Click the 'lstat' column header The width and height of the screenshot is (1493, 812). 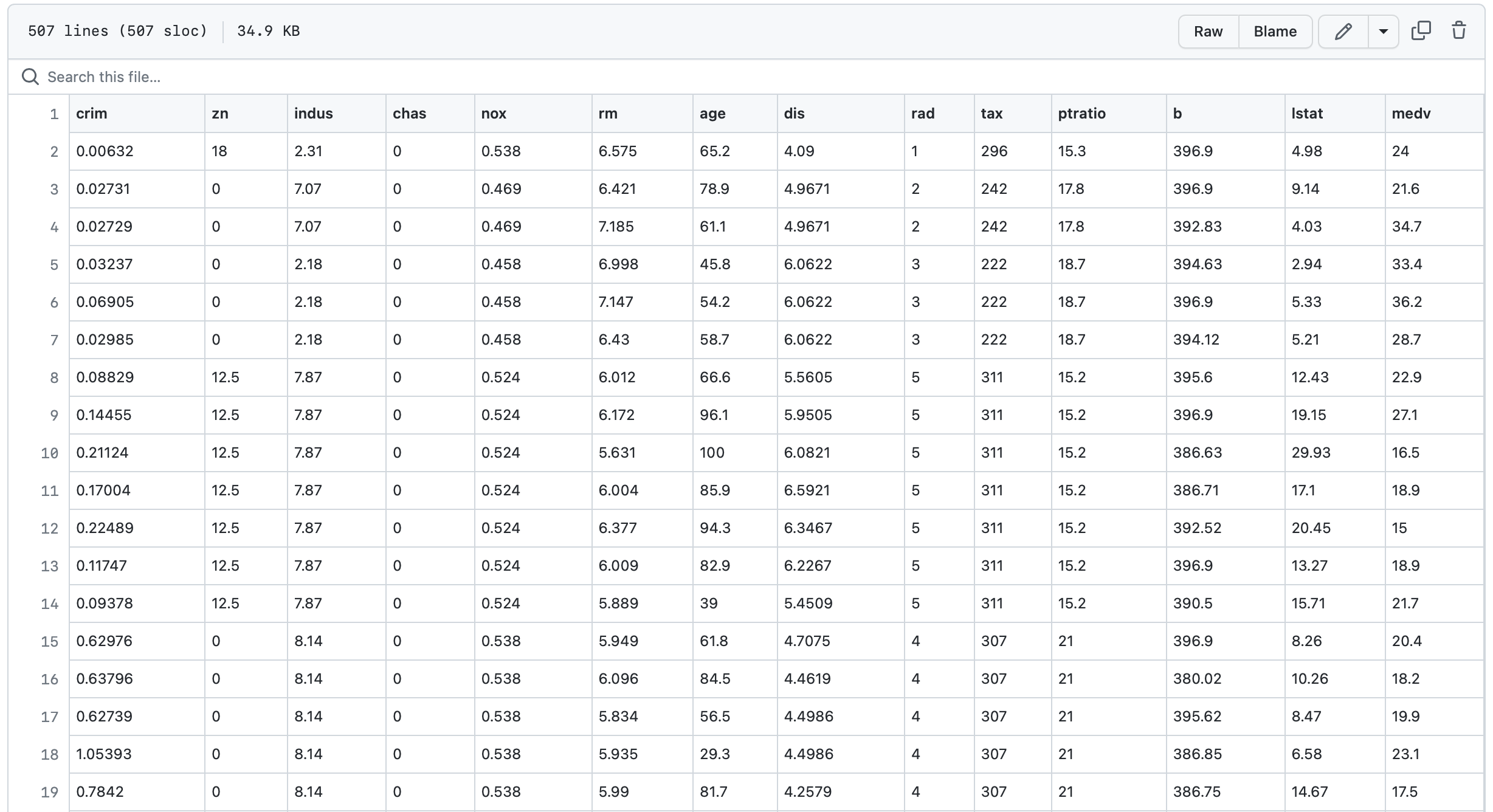(x=1307, y=114)
